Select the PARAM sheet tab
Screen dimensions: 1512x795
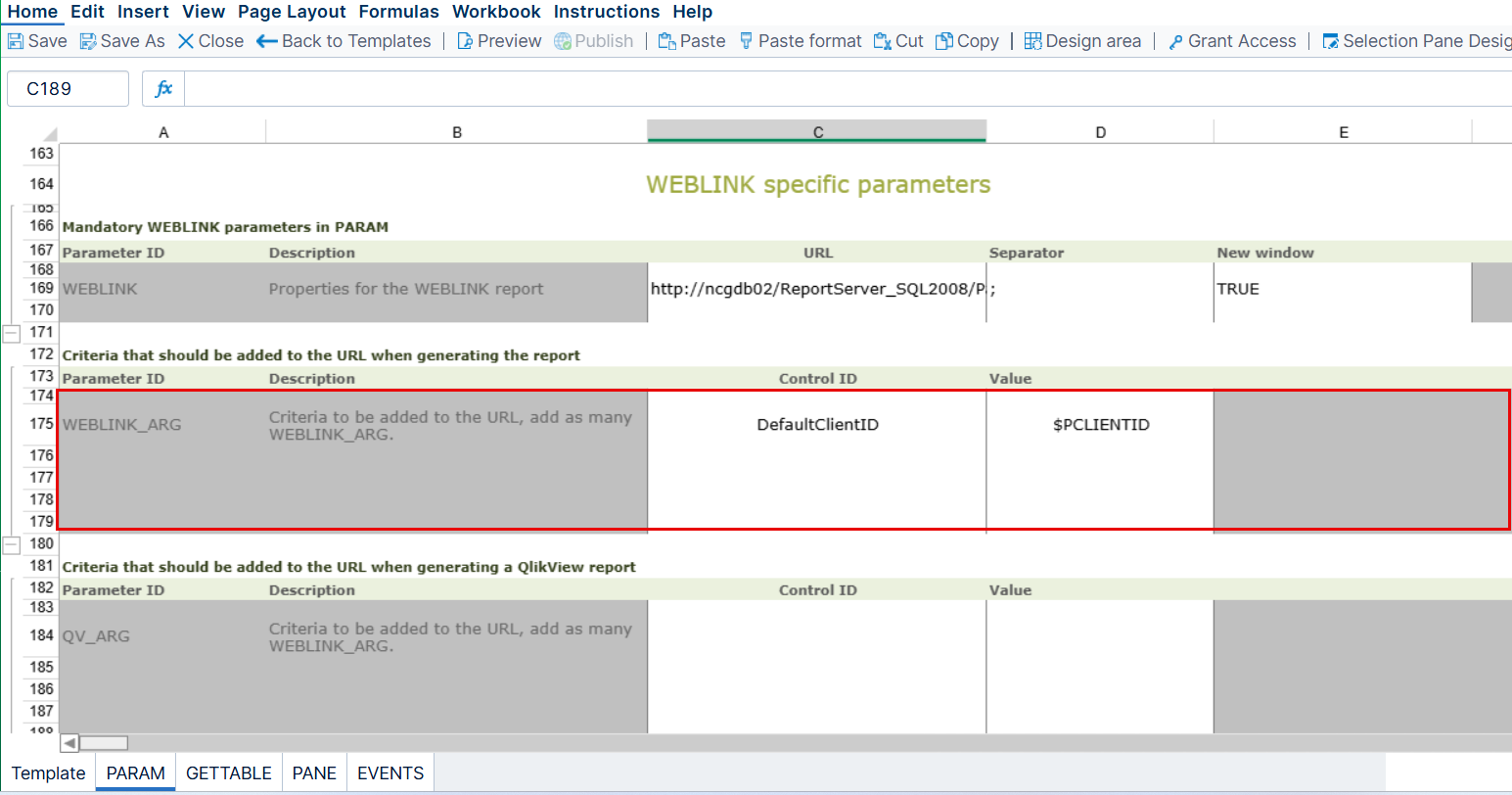pos(135,772)
